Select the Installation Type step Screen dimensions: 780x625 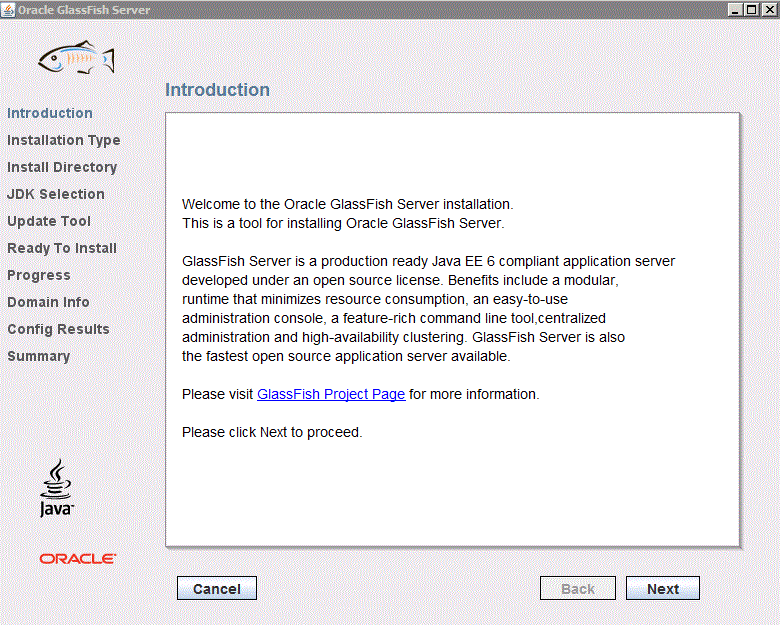click(64, 140)
